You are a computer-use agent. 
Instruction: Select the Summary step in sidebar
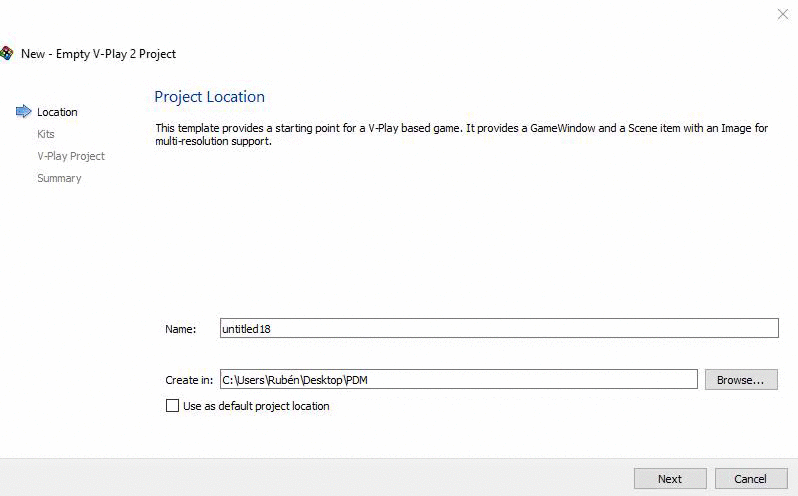[59, 178]
